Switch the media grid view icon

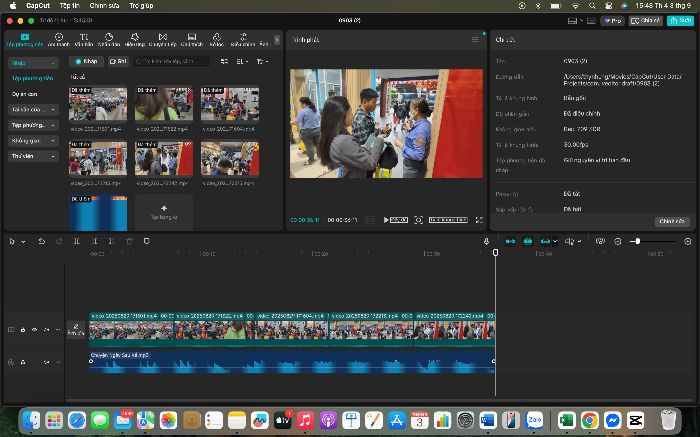pos(224,61)
